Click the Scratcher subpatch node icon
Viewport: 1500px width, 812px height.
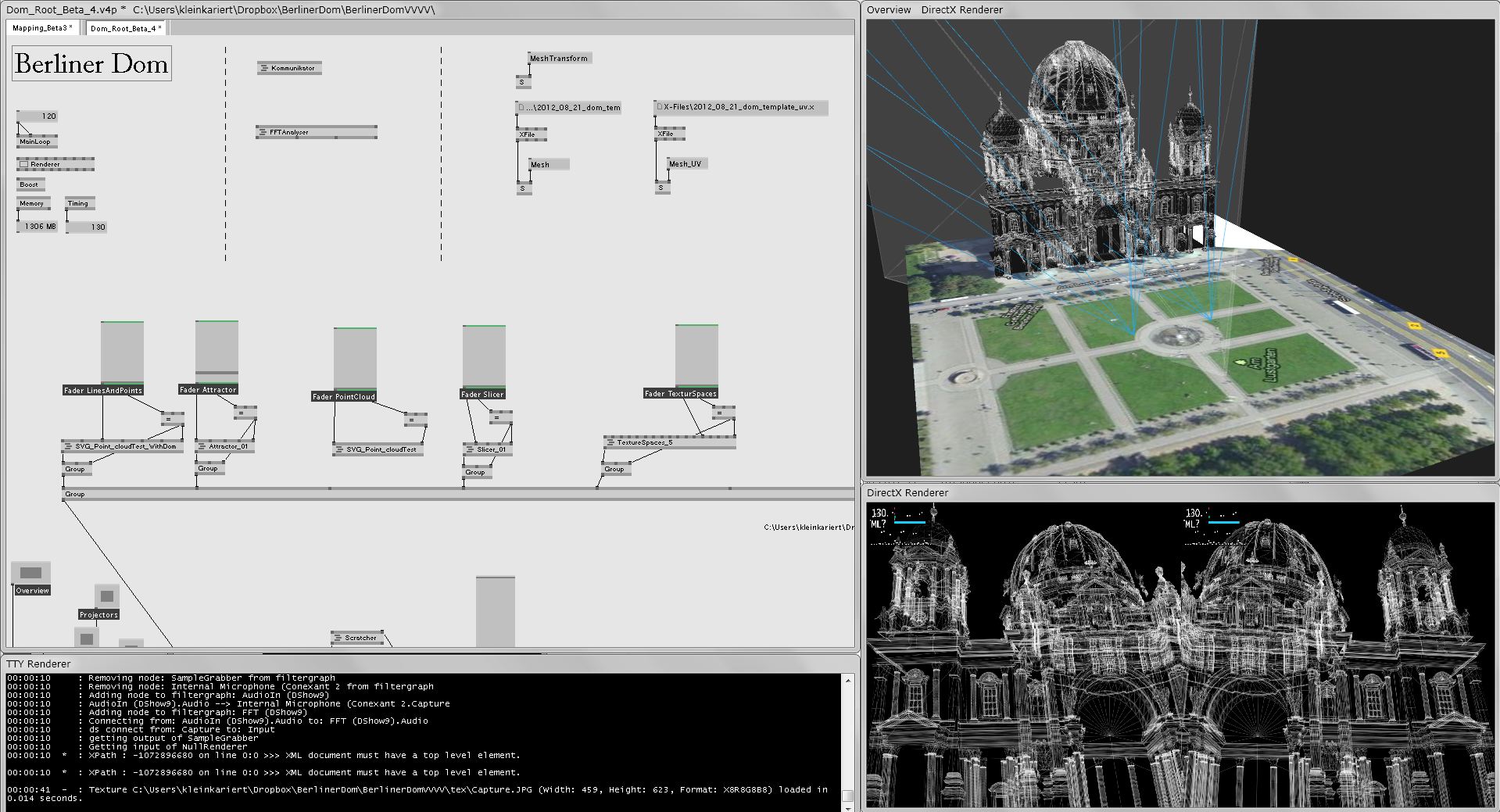coord(337,639)
